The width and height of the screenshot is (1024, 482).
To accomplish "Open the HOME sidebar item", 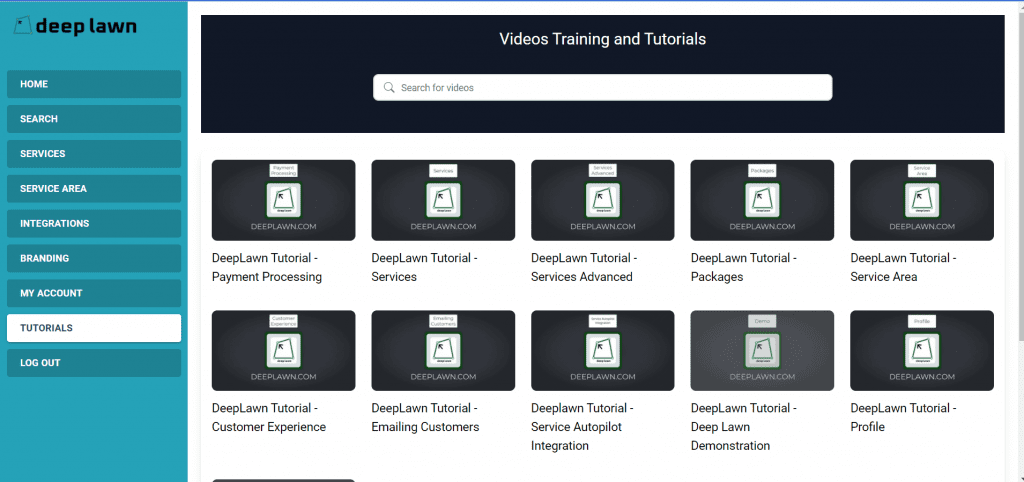I will click(x=94, y=84).
